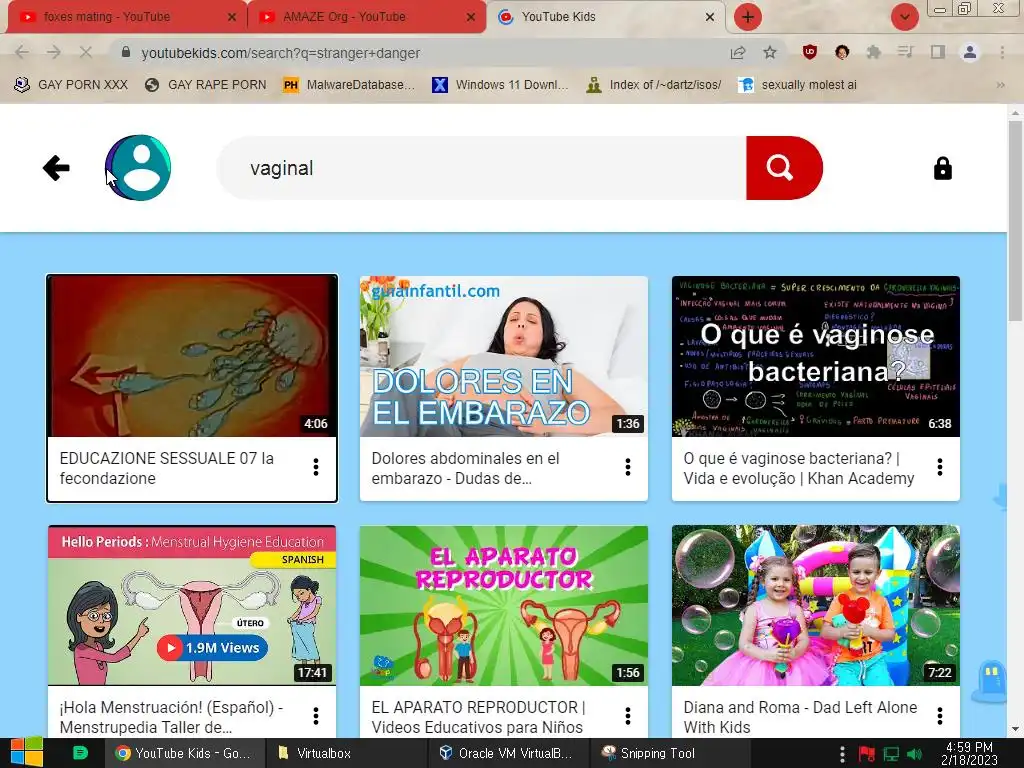The width and height of the screenshot is (1024, 768).
Task: Open tab search dropdown arrow
Action: click(x=904, y=17)
